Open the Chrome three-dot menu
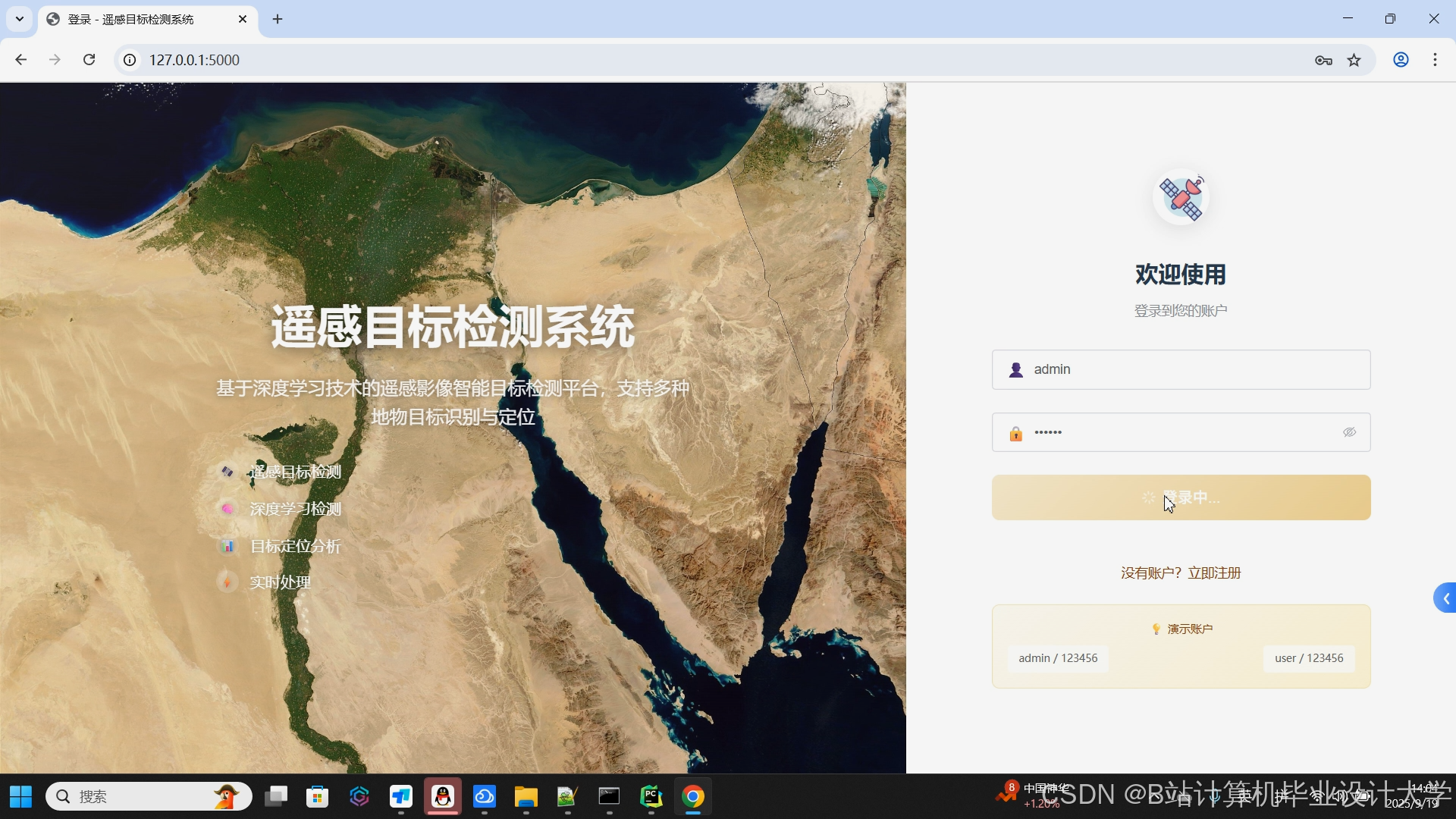The height and width of the screenshot is (819, 1456). (1435, 60)
